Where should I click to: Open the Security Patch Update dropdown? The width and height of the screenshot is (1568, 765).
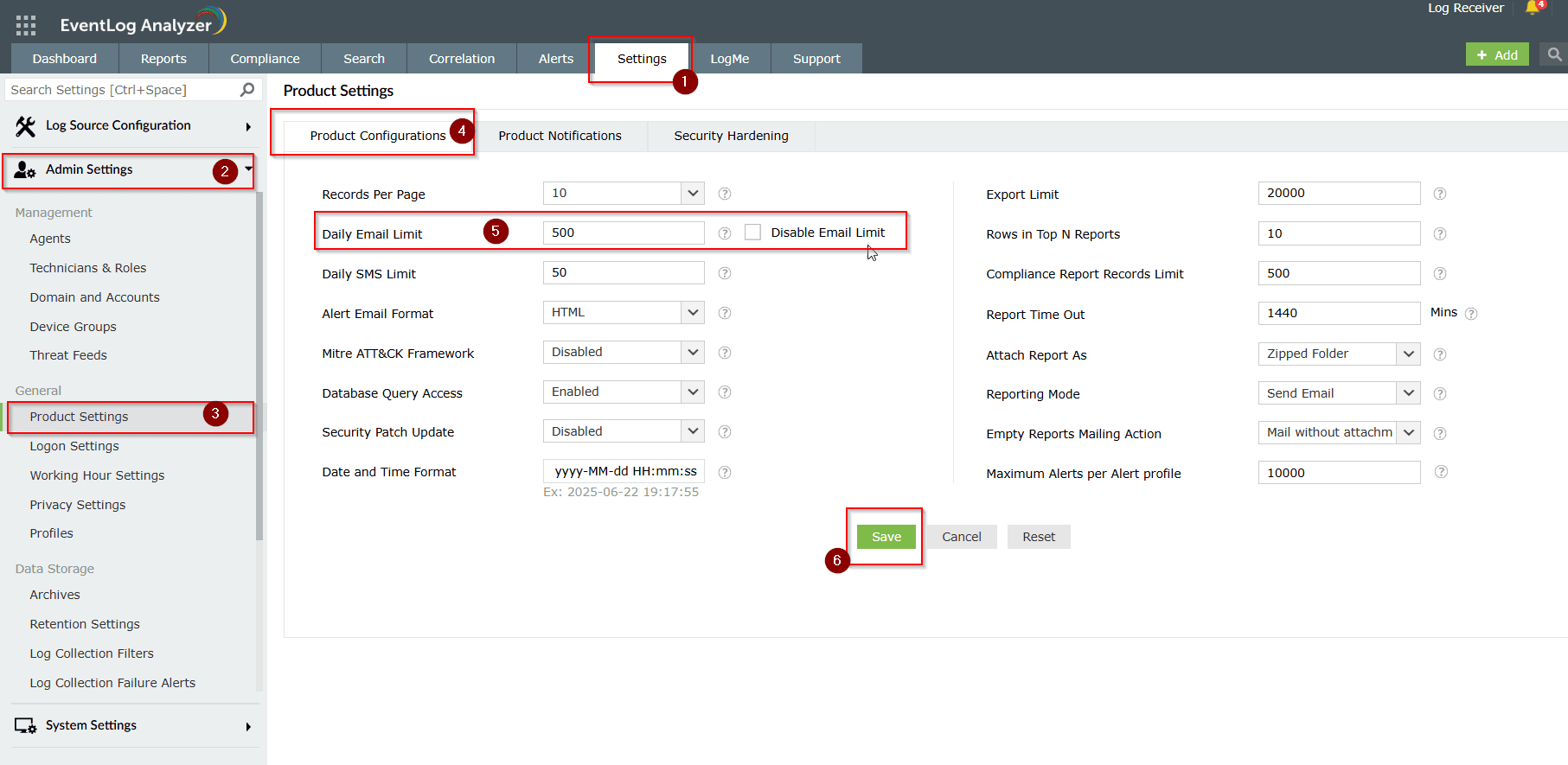(624, 431)
